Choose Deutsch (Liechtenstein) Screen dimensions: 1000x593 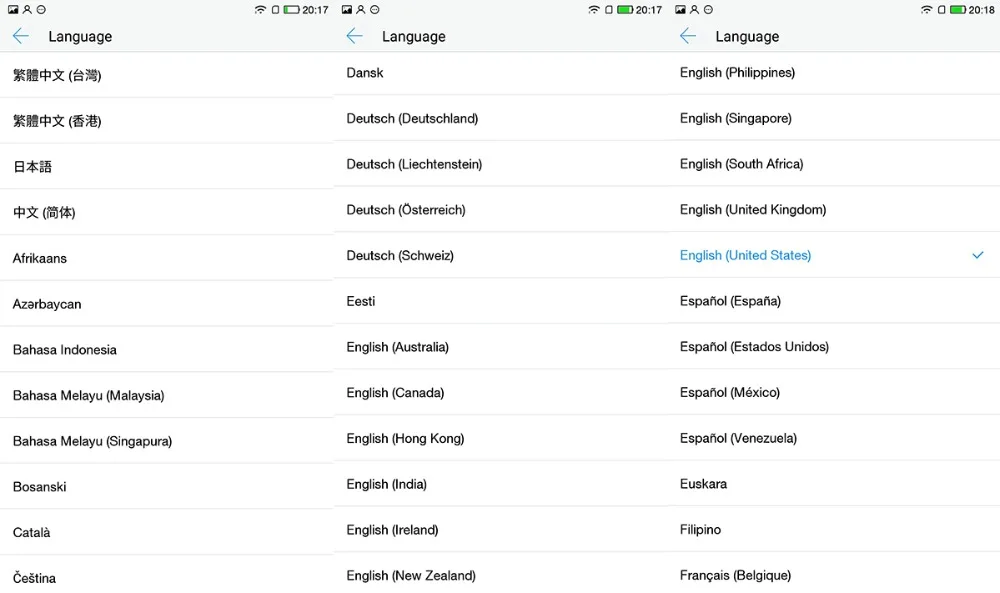point(501,164)
